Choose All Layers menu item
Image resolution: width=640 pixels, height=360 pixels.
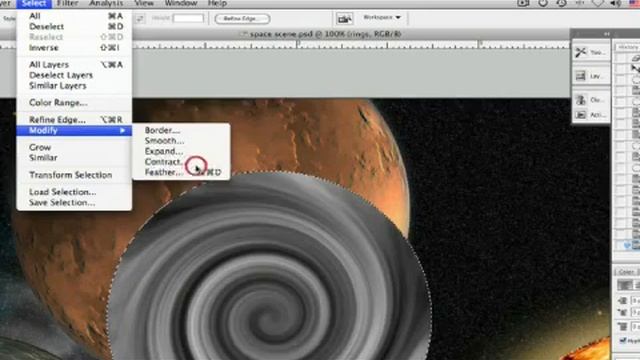tap(74, 64)
